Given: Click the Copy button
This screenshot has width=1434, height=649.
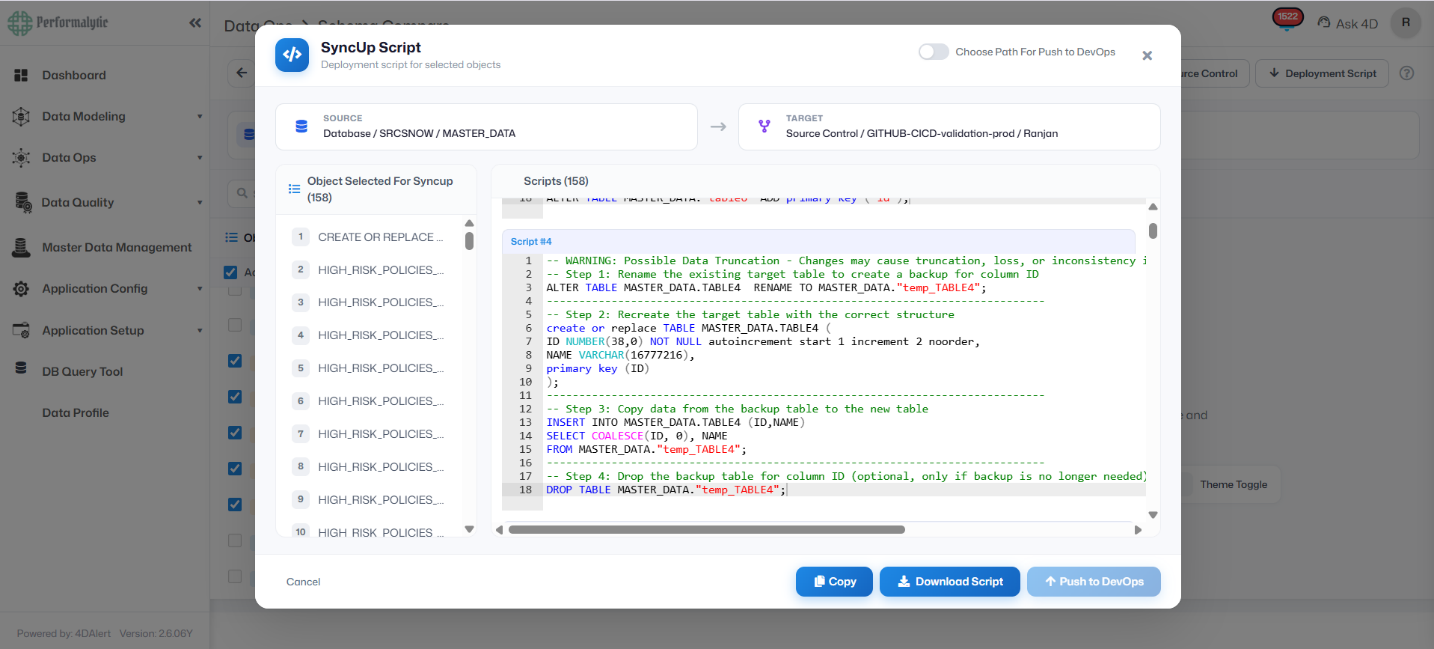Looking at the screenshot, I should point(834,582).
